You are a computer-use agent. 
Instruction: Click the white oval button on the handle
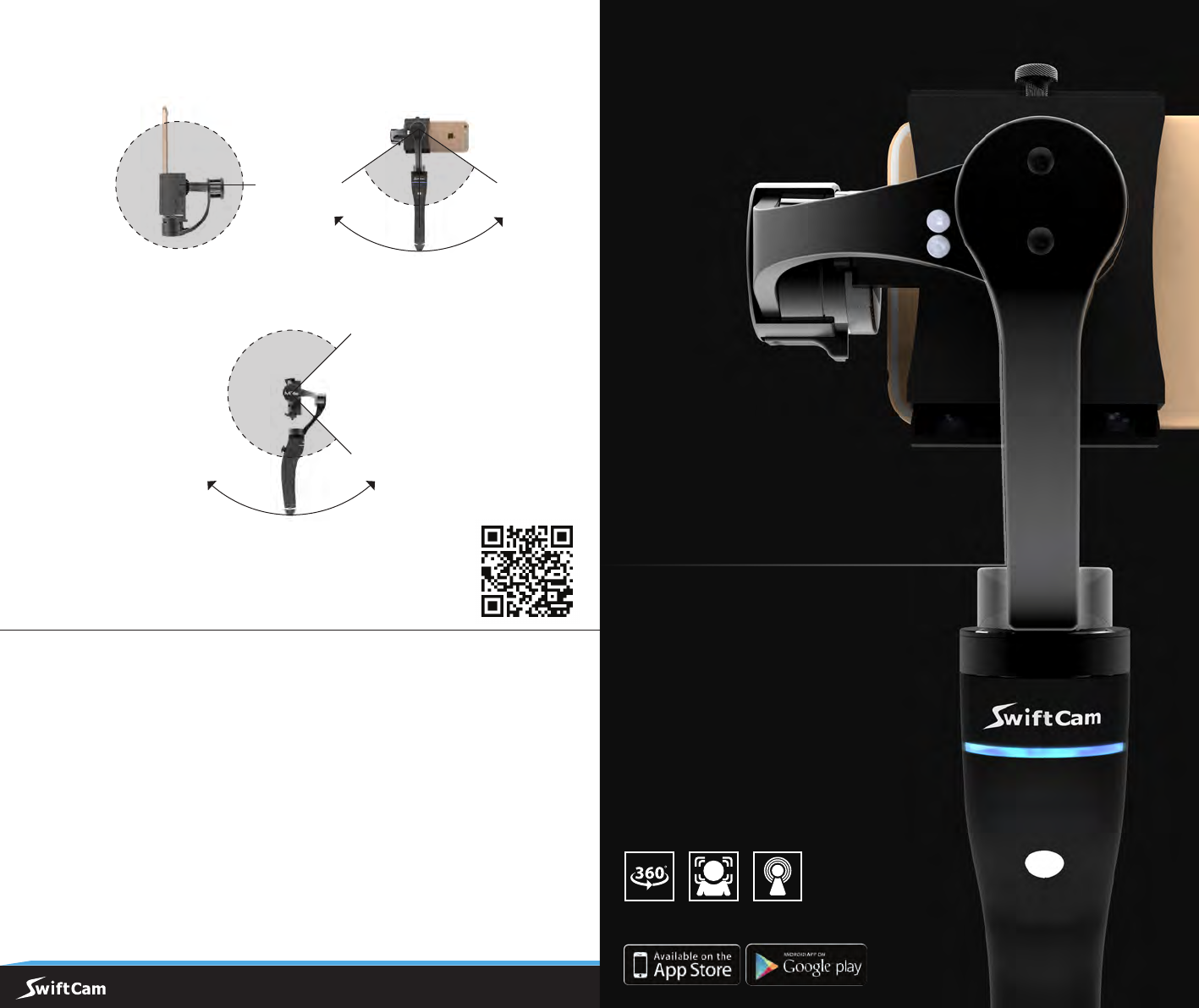[x=1044, y=864]
